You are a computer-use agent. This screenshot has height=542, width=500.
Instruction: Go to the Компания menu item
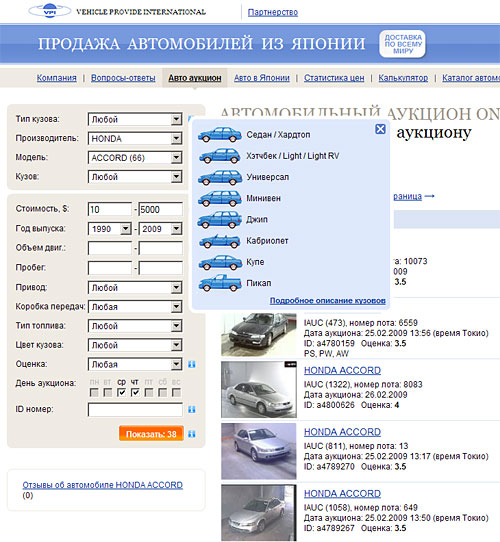pyautogui.click(x=57, y=78)
